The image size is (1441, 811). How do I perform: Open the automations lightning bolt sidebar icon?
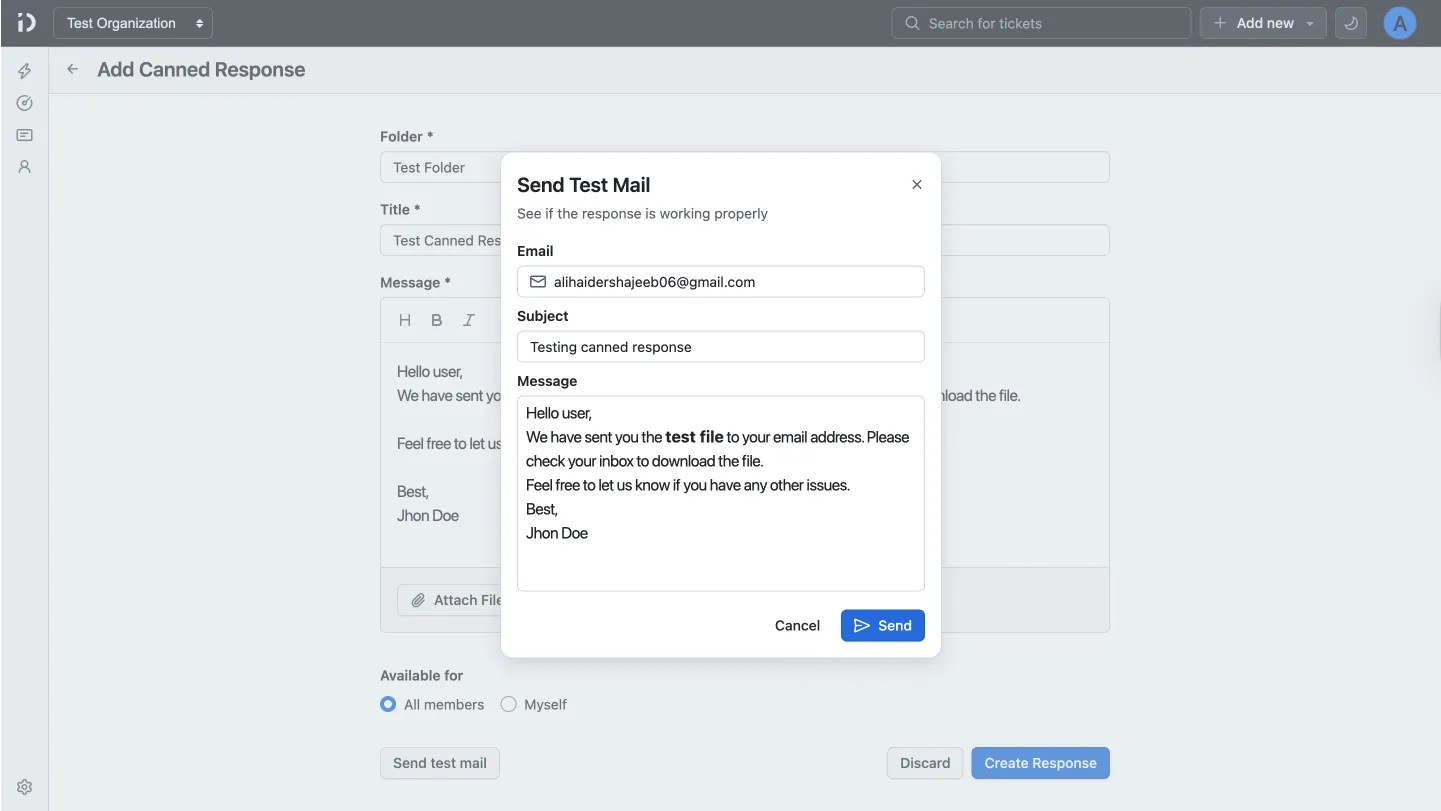(x=24, y=70)
